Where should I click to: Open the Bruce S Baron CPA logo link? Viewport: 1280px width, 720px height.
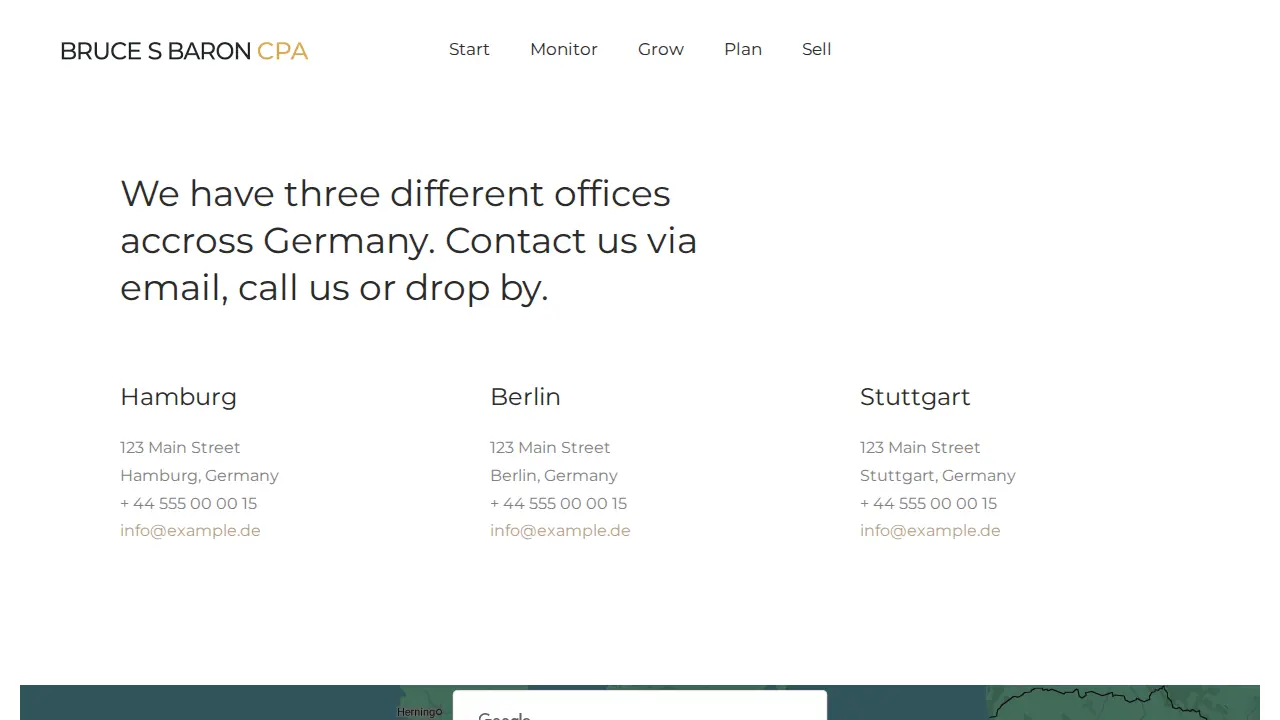tap(184, 51)
